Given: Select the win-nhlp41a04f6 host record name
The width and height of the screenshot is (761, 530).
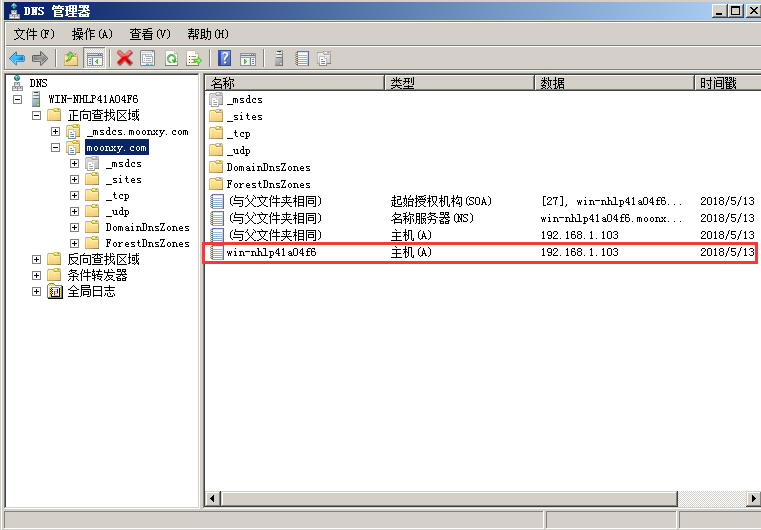Looking at the screenshot, I should tap(271, 252).
